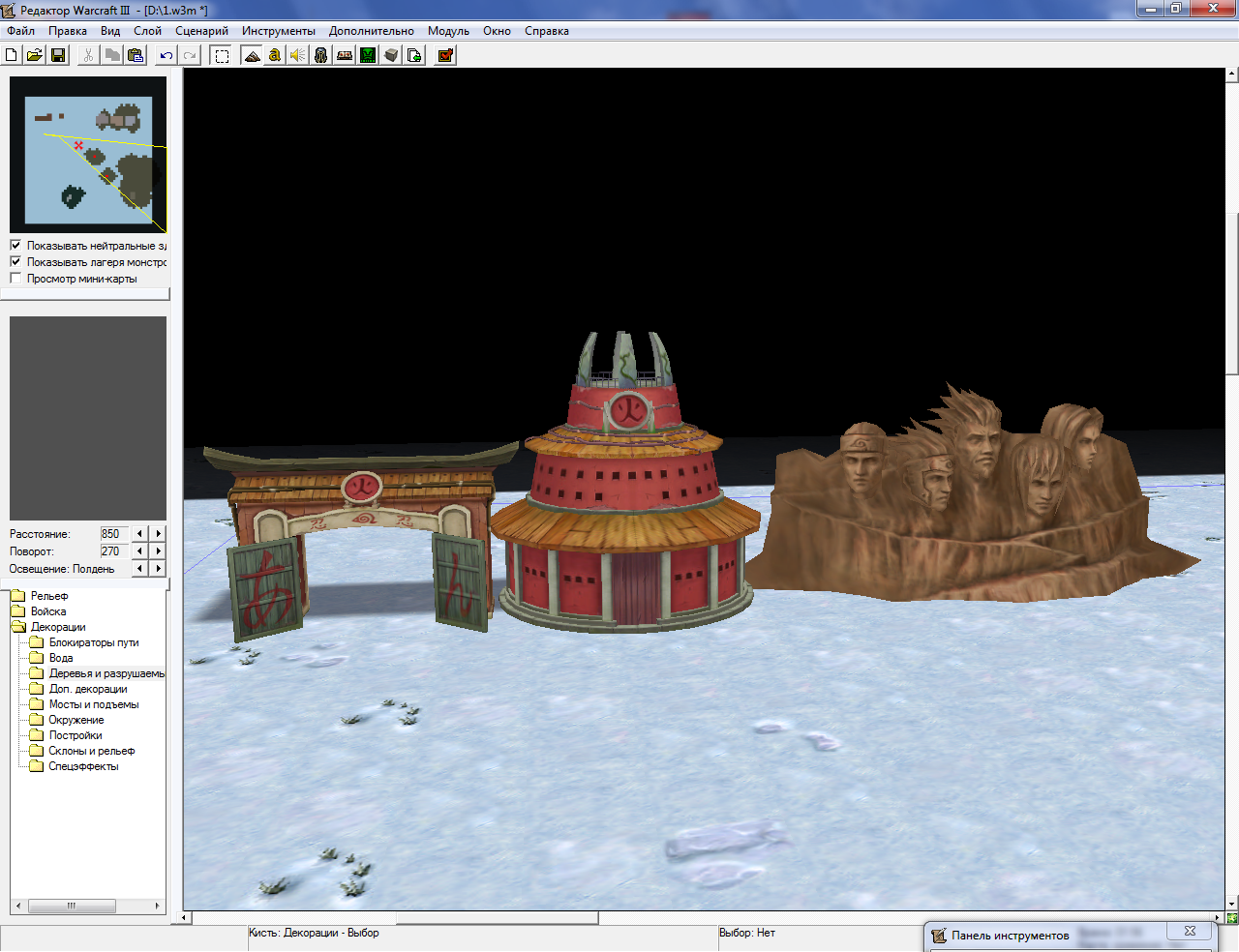Open the Модуль menu
The height and width of the screenshot is (952, 1239).
[448, 31]
